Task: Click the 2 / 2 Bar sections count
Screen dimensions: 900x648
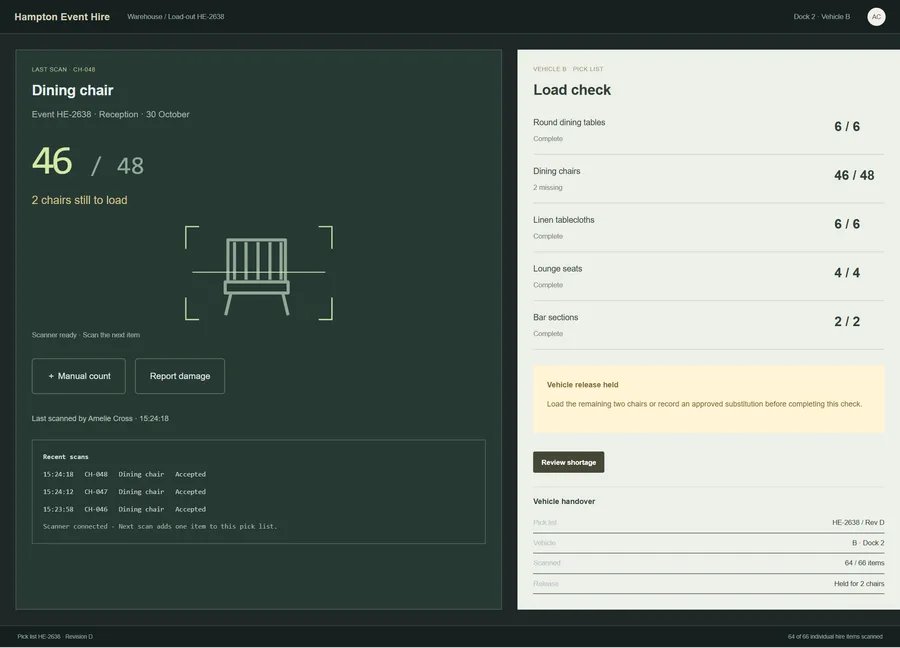Action: click(x=847, y=321)
